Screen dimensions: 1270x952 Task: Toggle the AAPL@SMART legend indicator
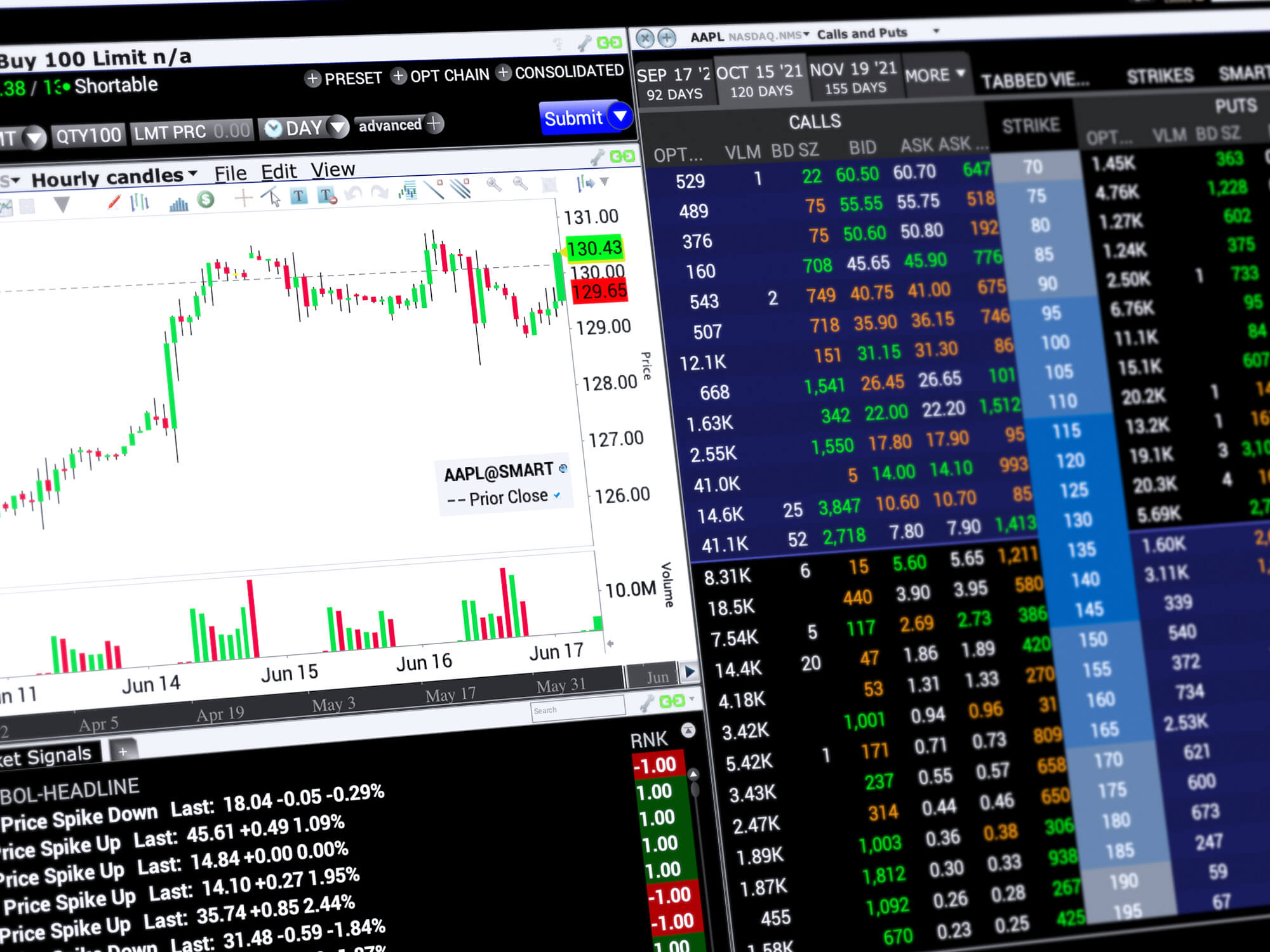tap(563, 468)
